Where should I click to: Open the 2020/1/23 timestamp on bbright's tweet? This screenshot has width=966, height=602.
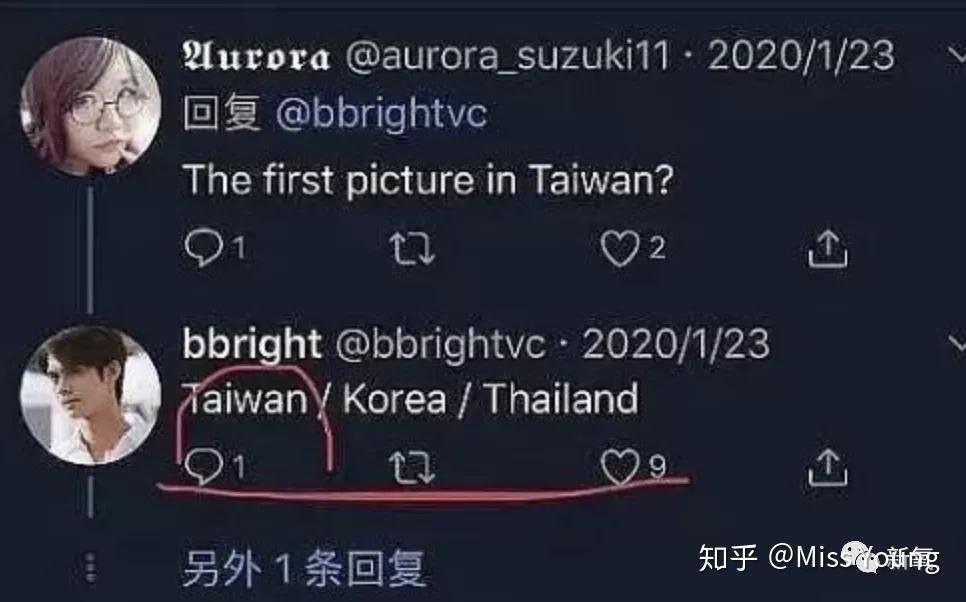[x=676, y=343]
